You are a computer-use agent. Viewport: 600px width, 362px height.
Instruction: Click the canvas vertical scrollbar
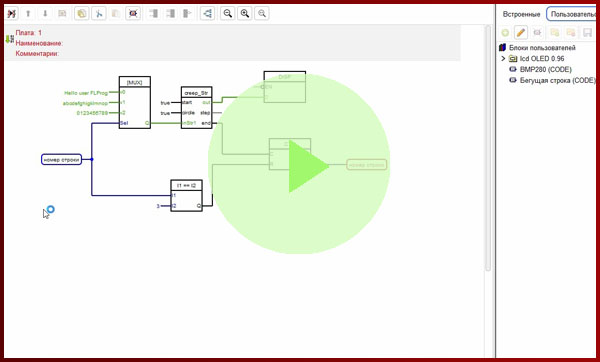coord(488,148)
